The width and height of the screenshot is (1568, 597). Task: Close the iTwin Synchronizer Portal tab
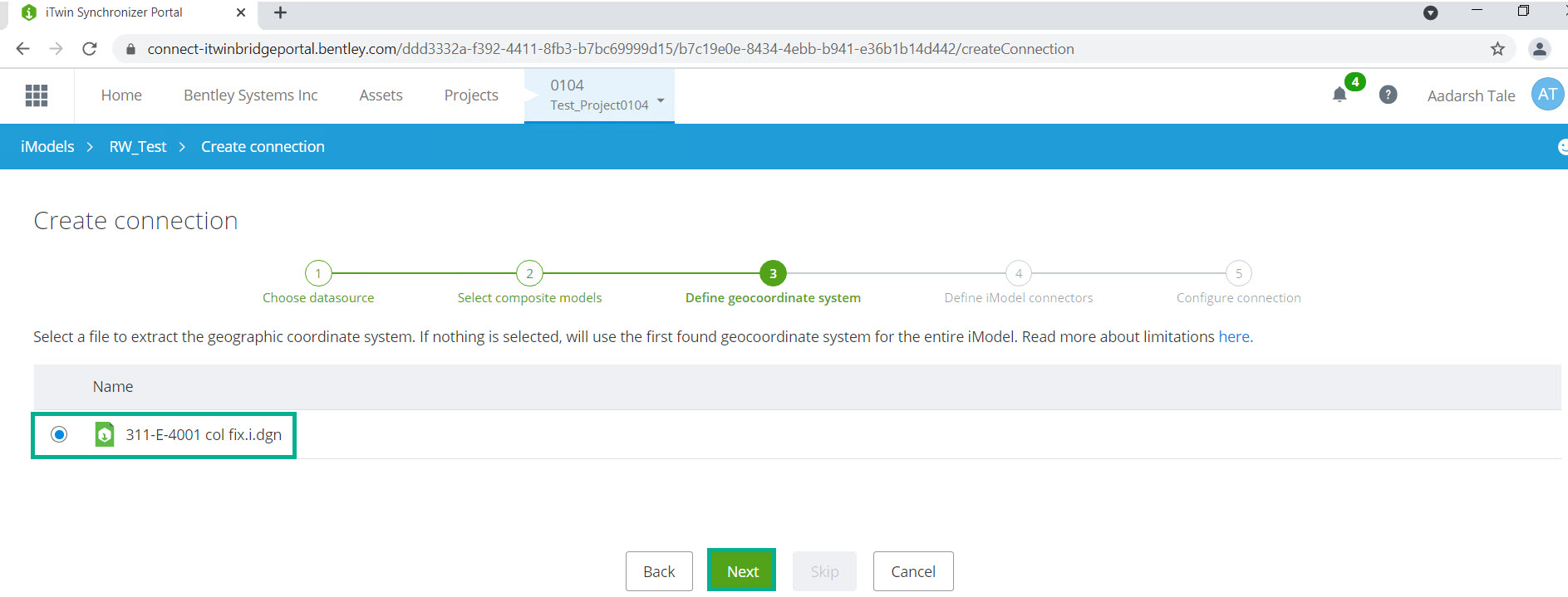(x=241, y=12)
